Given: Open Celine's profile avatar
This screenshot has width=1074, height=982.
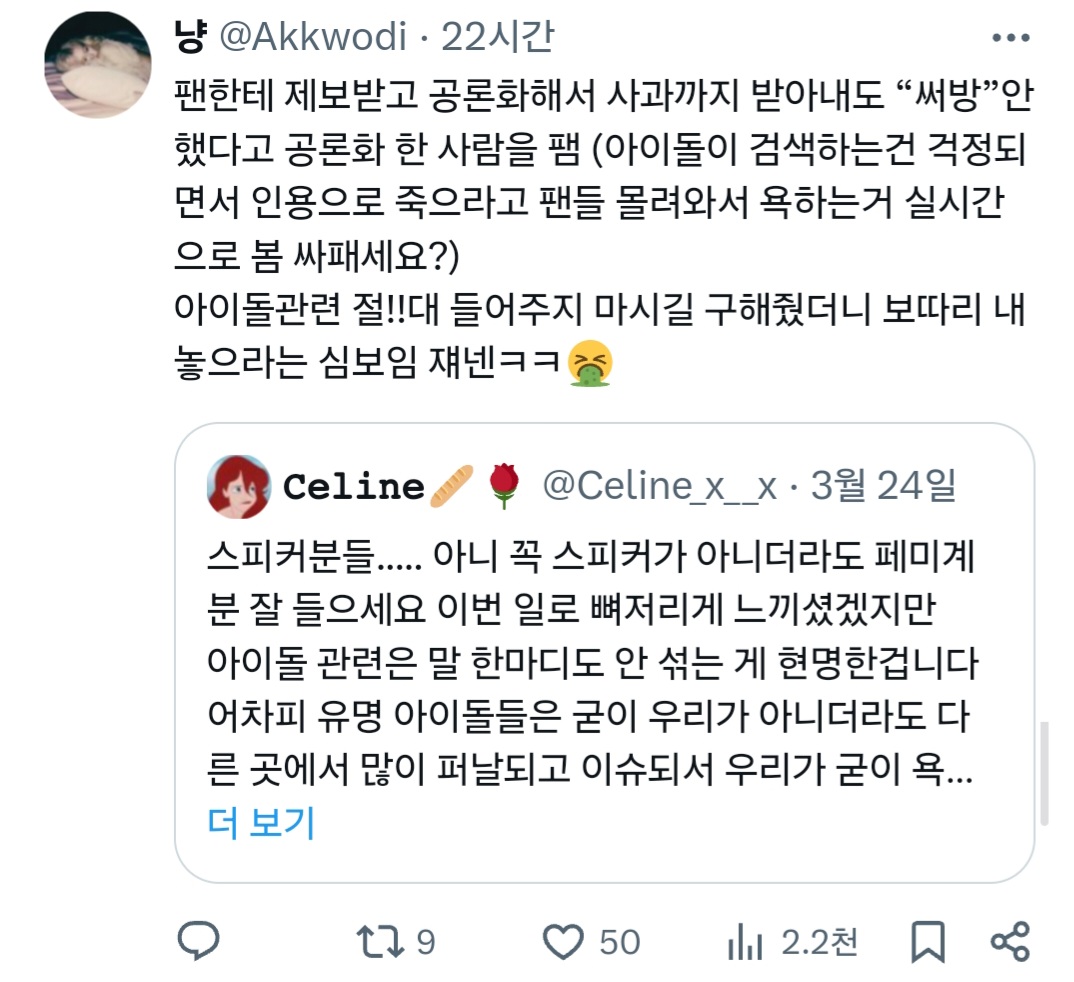Looking at the screenshot, I should point(238,487).
